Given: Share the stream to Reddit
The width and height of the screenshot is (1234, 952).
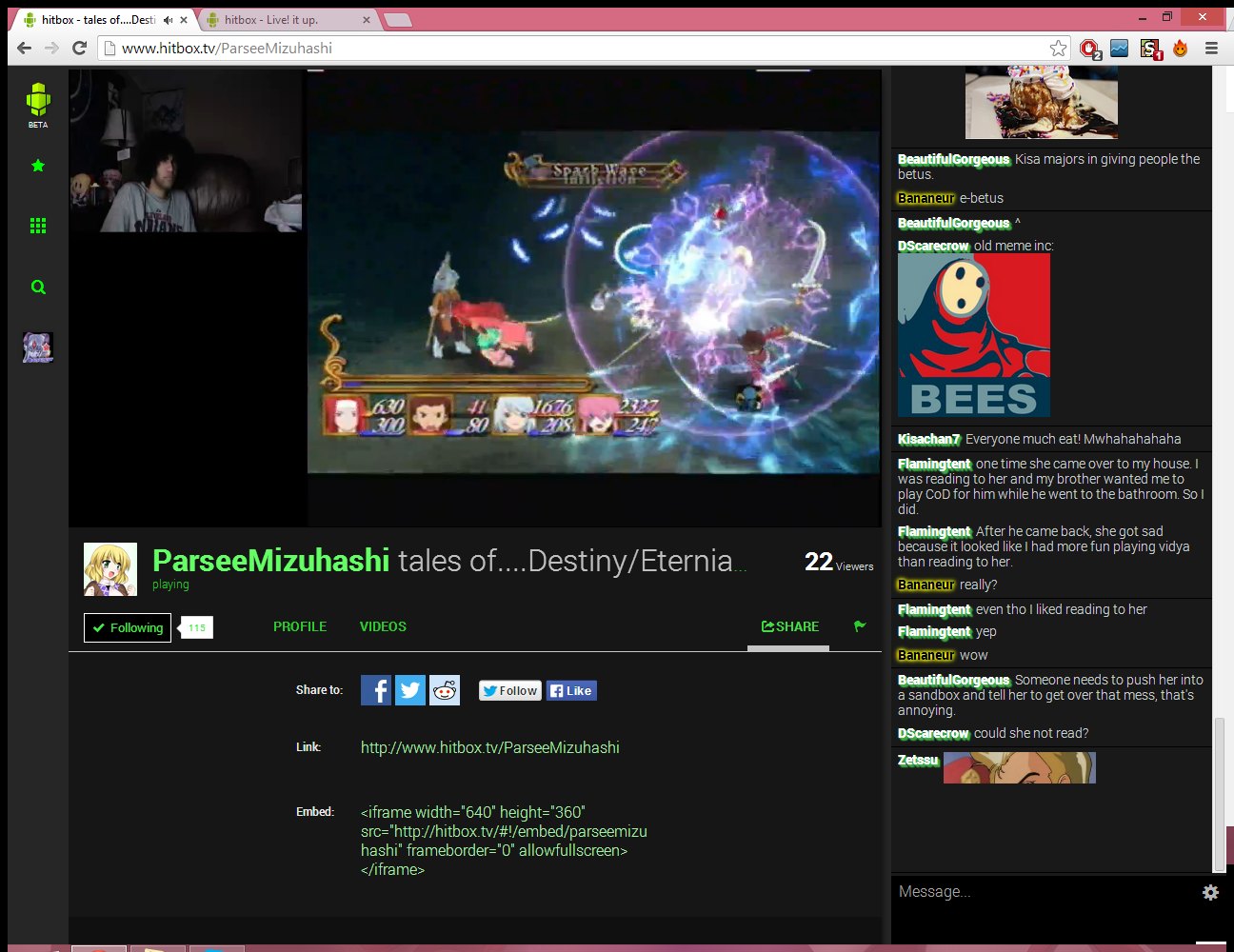Looking at the screenshot, I should 444,690.
